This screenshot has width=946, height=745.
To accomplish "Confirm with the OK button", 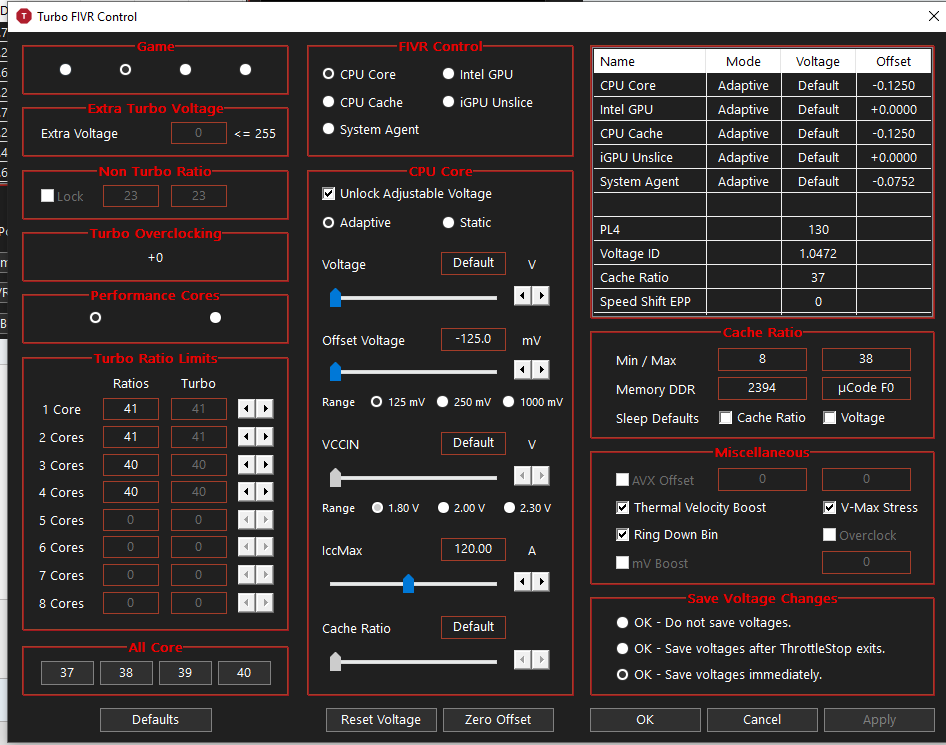I will coord(645,720).
